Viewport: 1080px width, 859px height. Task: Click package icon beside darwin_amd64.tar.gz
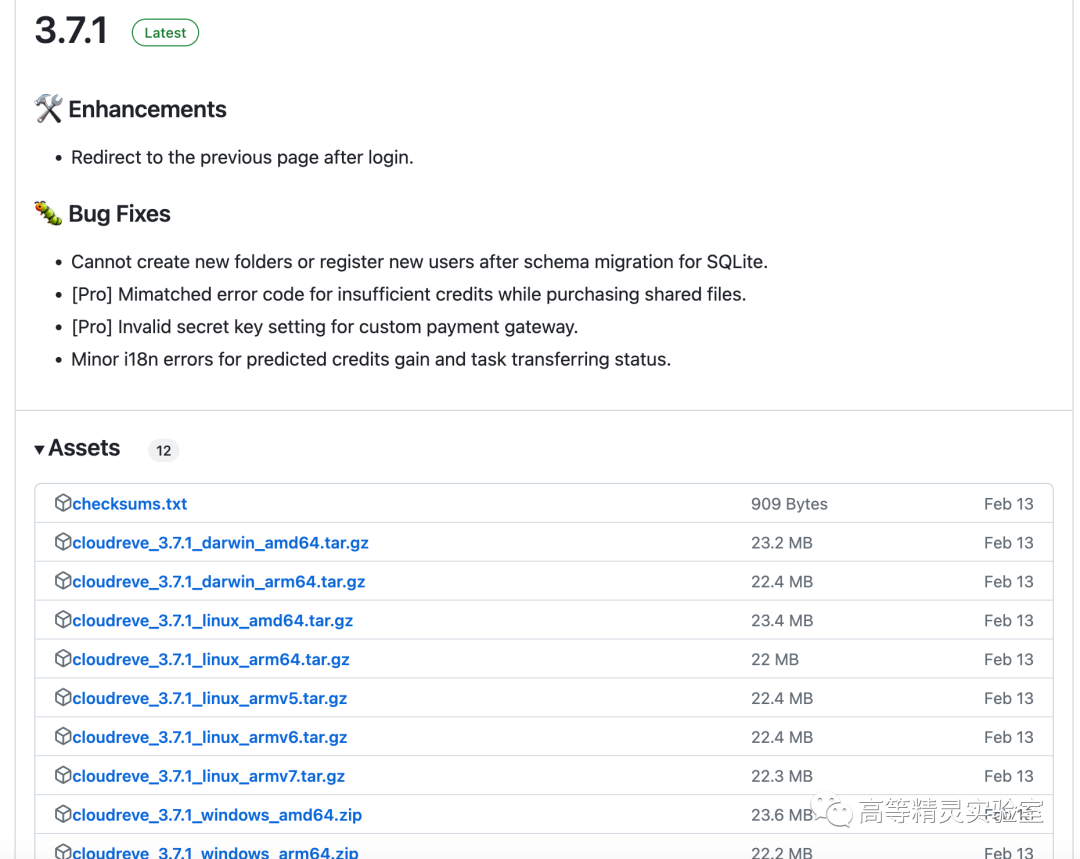click(x=63, y=541)
